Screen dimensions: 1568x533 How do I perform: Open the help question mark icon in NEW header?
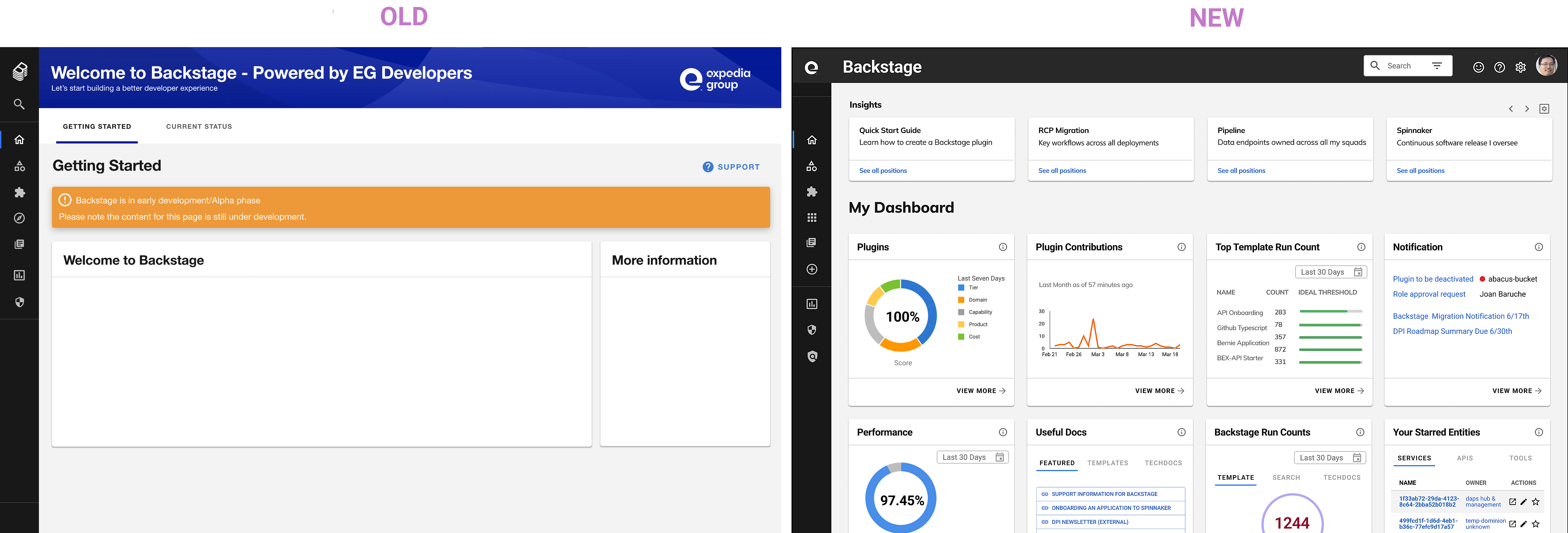(x=1500, y=68)
